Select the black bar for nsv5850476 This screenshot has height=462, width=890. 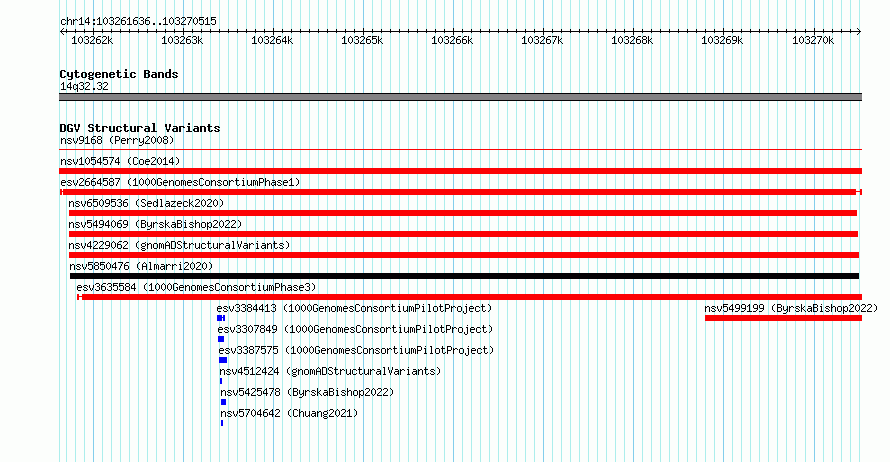(x=464, y=276)
